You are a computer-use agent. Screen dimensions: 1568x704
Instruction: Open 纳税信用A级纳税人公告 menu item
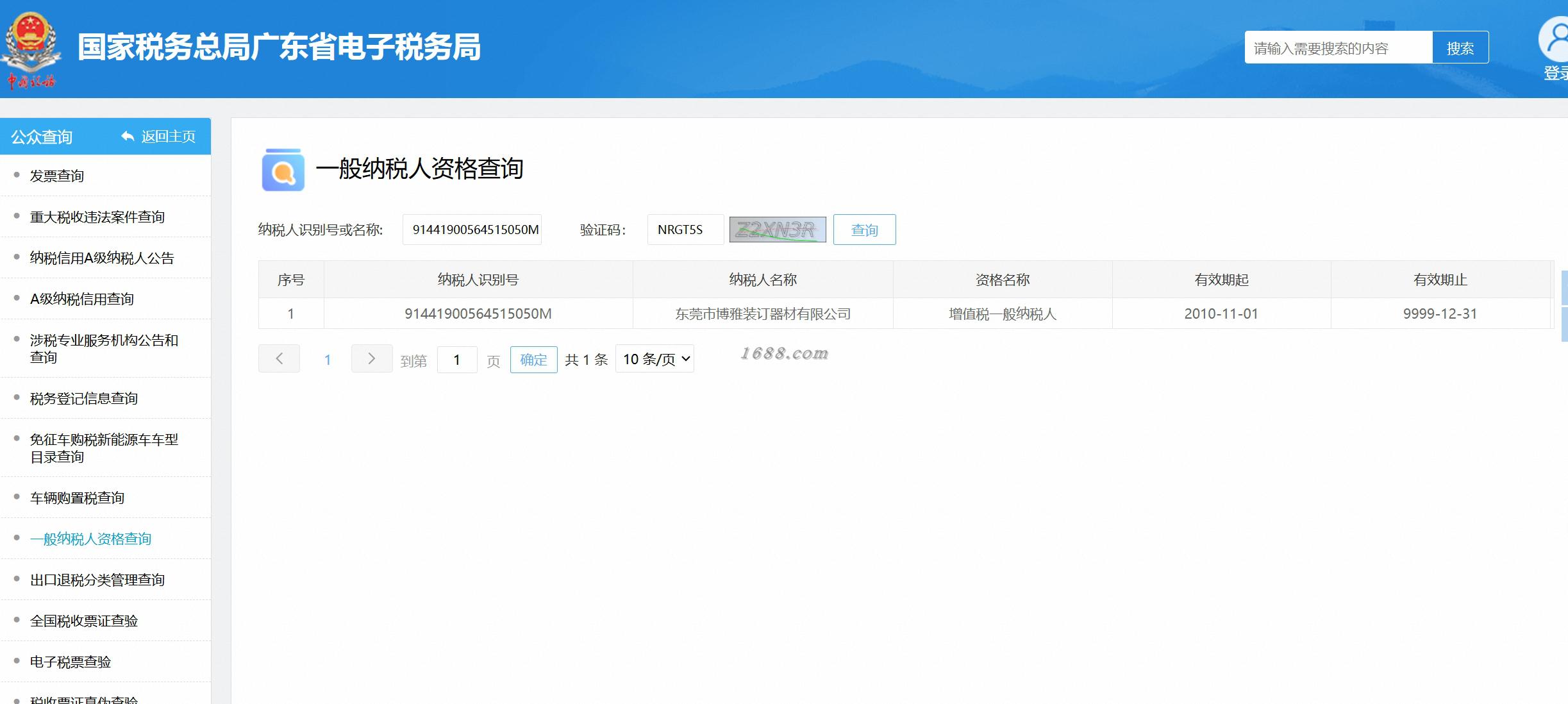click(x=102, y=258)
